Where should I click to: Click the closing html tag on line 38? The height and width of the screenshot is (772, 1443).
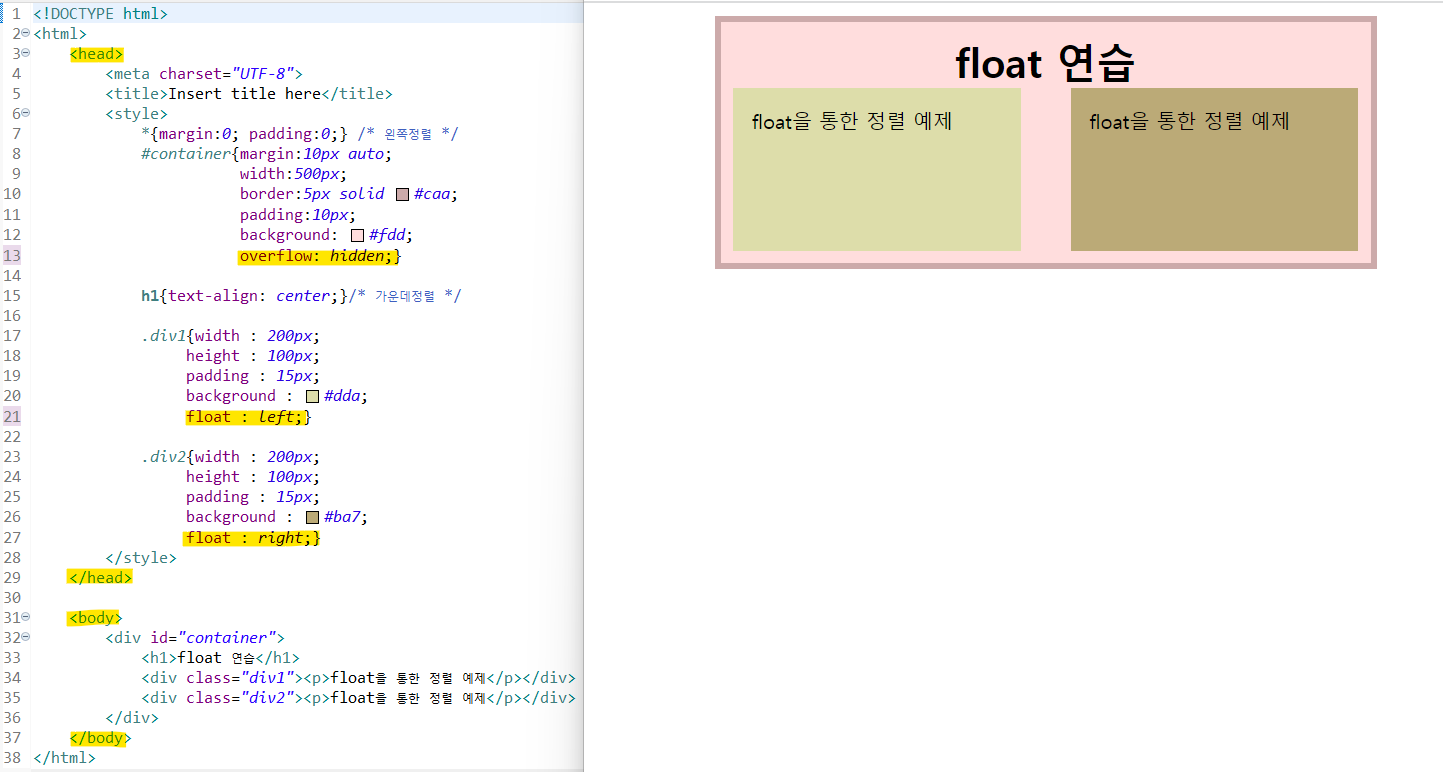pyautogui.click(x=64, y=758)
